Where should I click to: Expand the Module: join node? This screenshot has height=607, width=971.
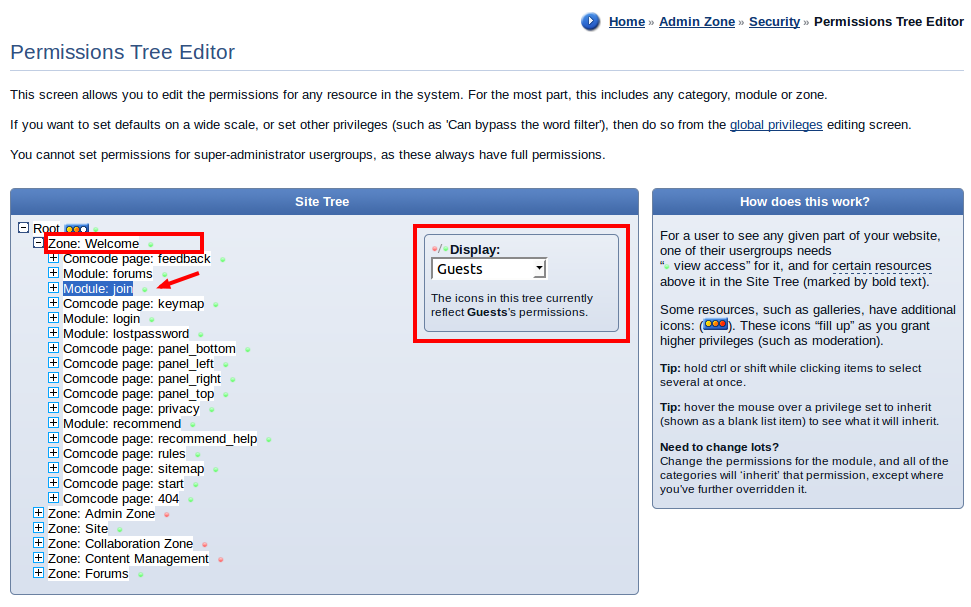54,288
